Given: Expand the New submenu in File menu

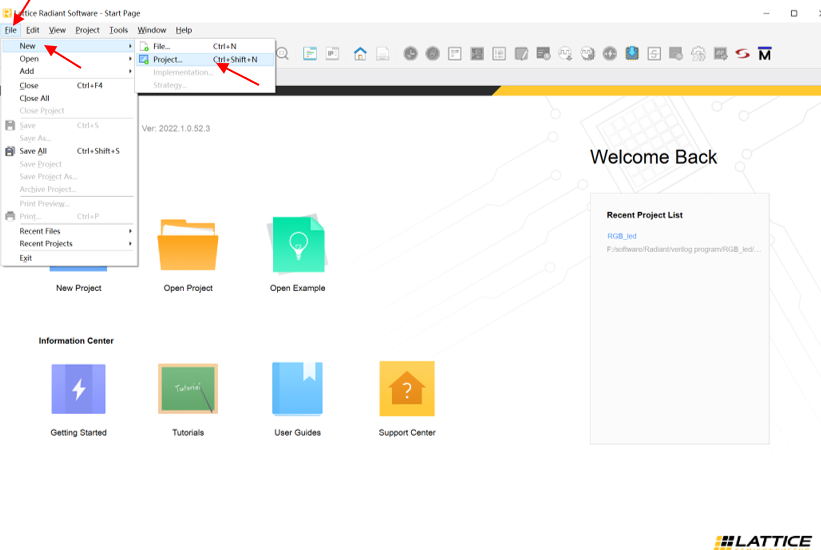Looking at the screenshot, I should point(70,46).
